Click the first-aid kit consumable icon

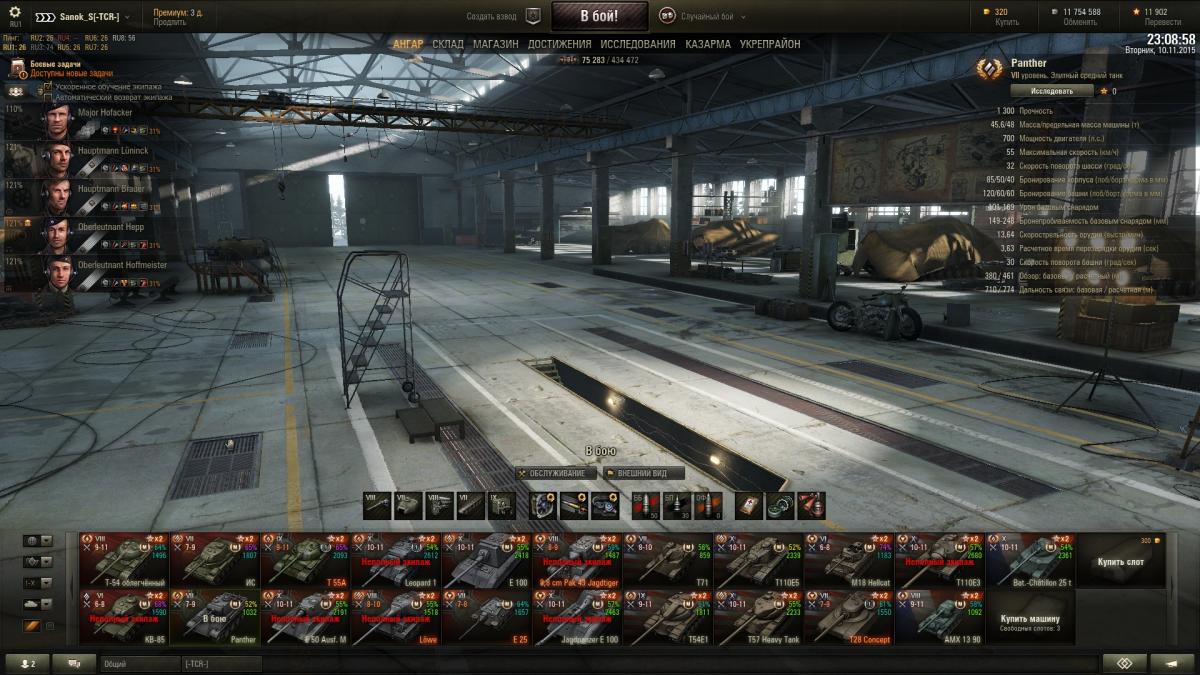coord(749,506)
